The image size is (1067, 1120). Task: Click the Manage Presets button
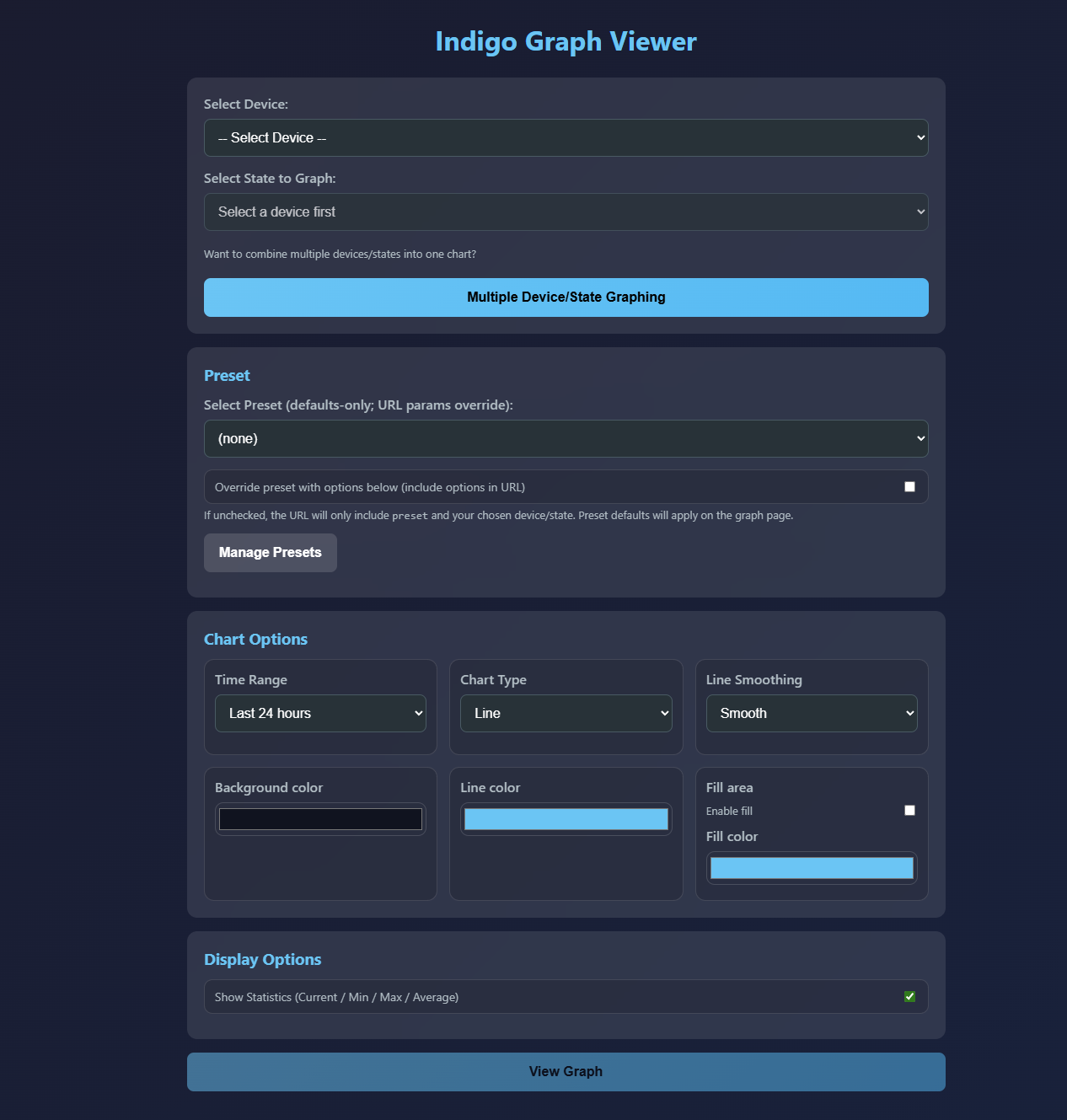coord(271,553)
